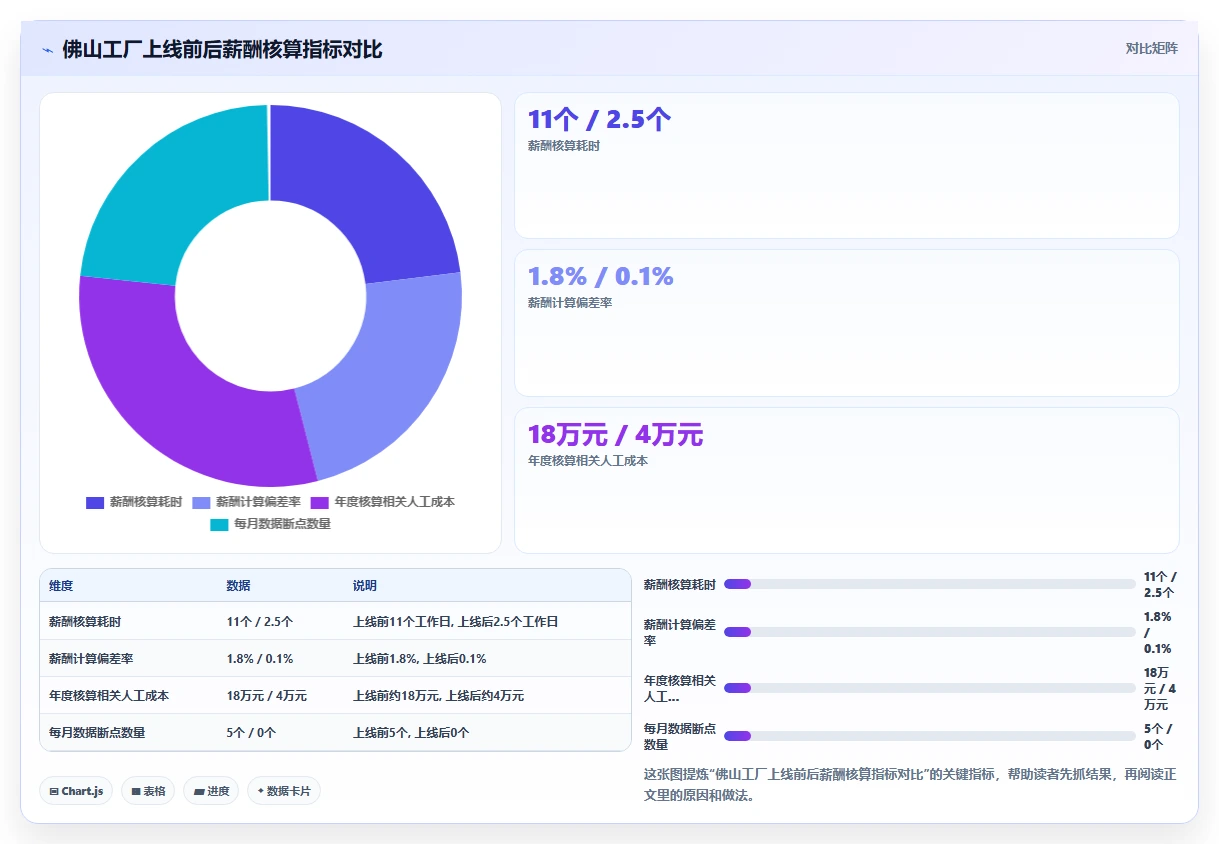Select the 1.8% / 0.1% data card
Viewport: 1219px width, 844px height.
tap(847, 323)
